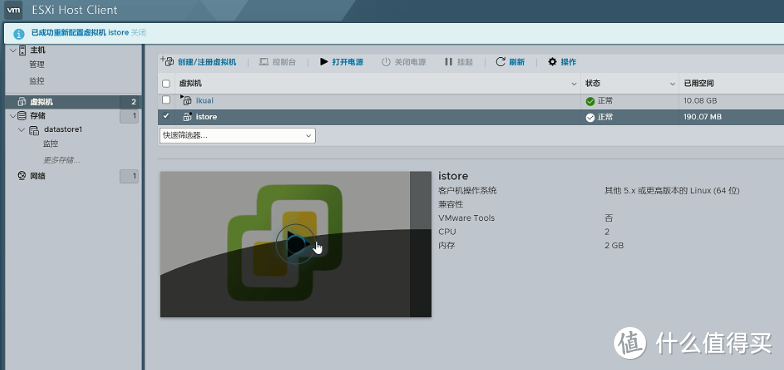Viewport: 784px width, 370px height.
Task: Open the istore virtual machine link
Action: click(206, 116)
